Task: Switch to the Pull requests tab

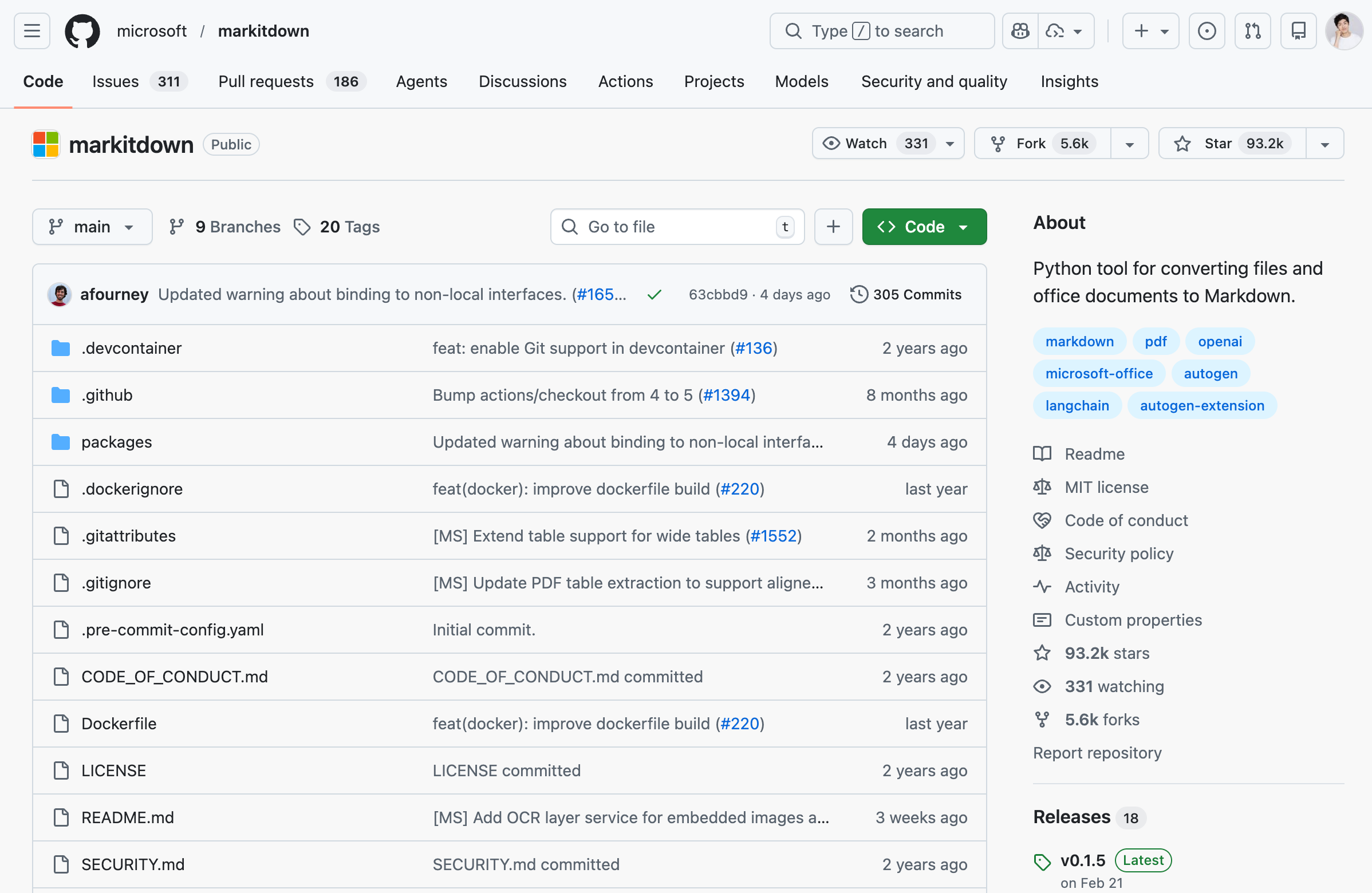Action: 266,81
